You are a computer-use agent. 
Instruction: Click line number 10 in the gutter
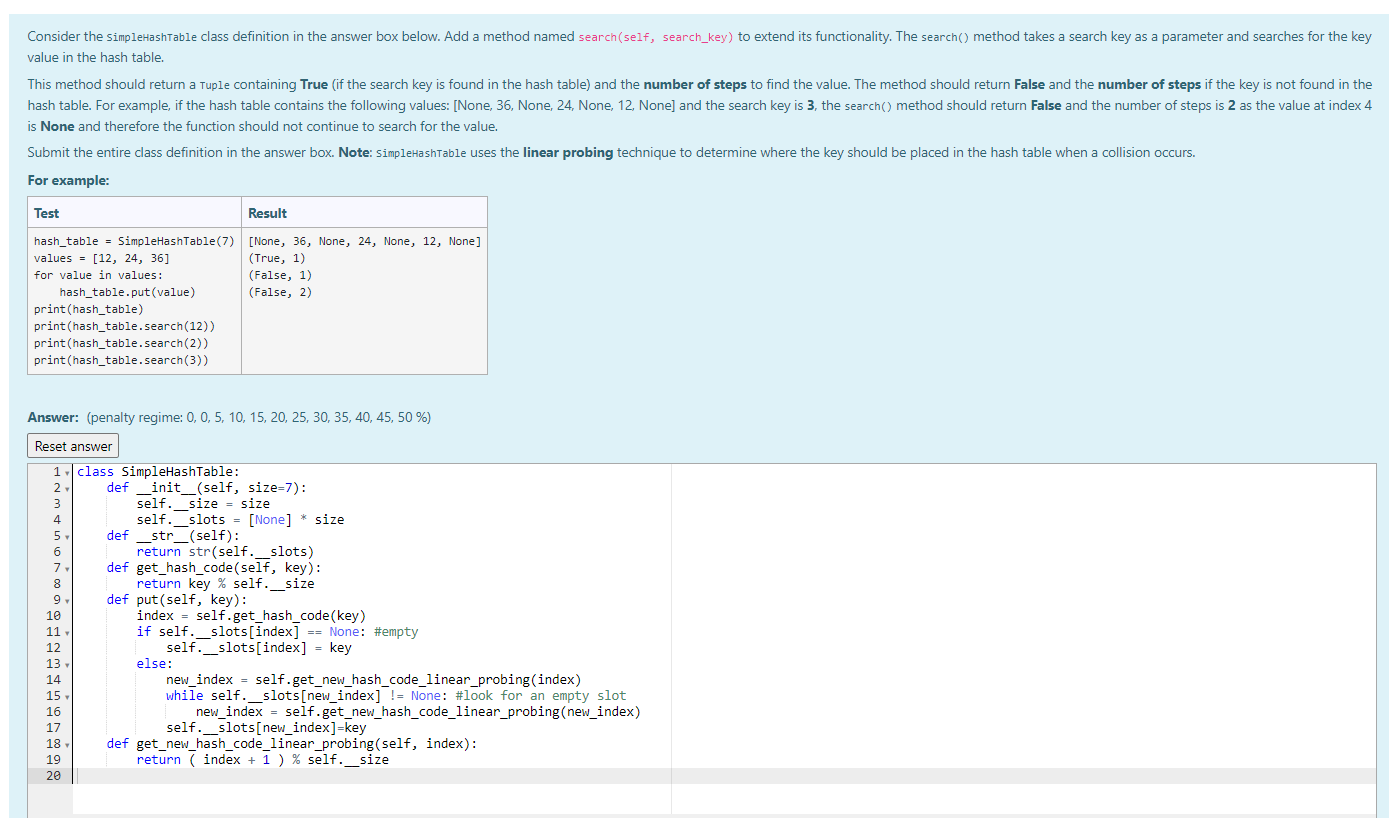[52, 615]
